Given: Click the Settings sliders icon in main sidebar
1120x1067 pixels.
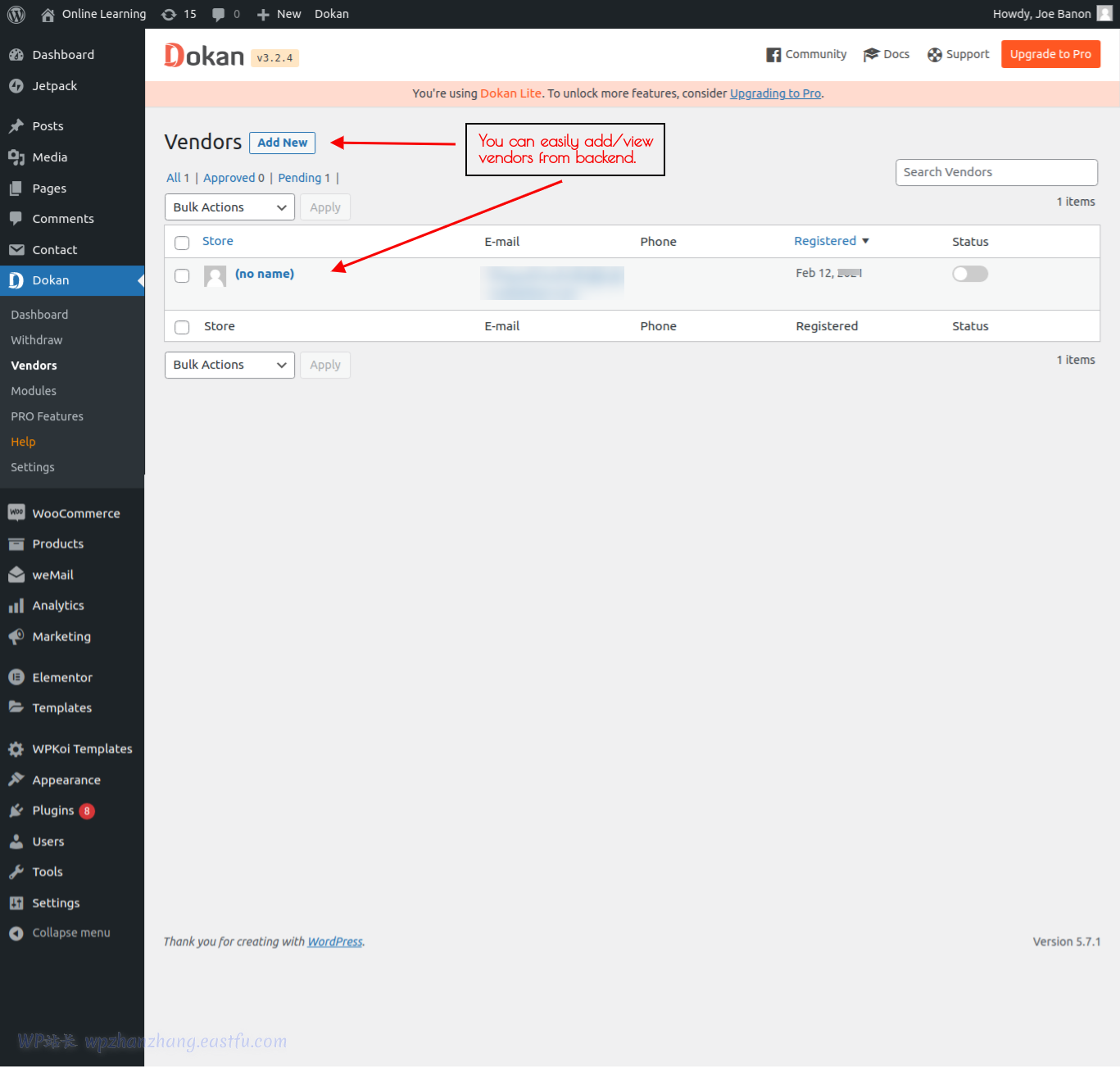Looking at the screenshot, I should 16,903.
